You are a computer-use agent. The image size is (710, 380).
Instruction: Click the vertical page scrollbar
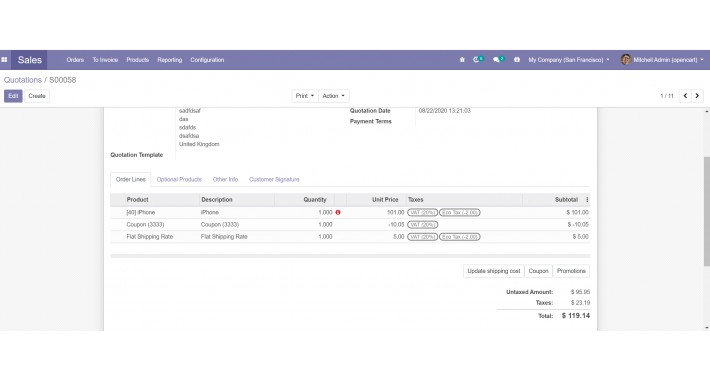[x=707, y=212]
